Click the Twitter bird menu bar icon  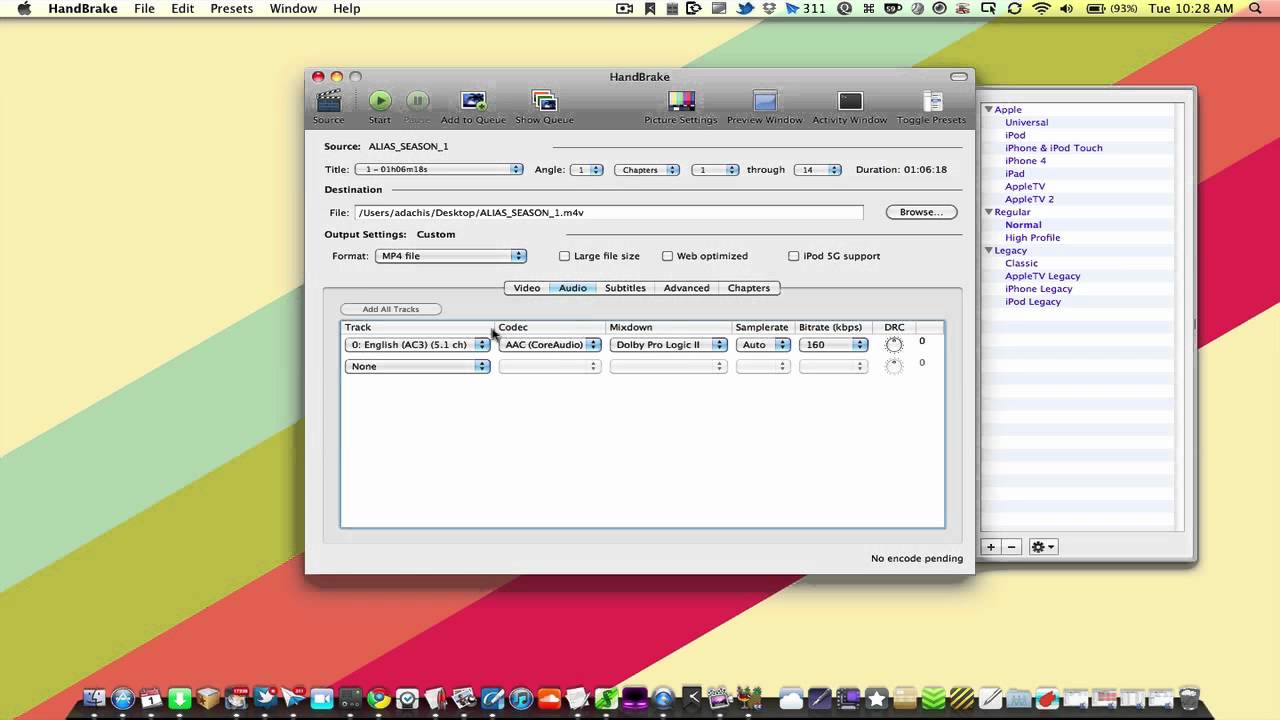click(x=745, y=9)
